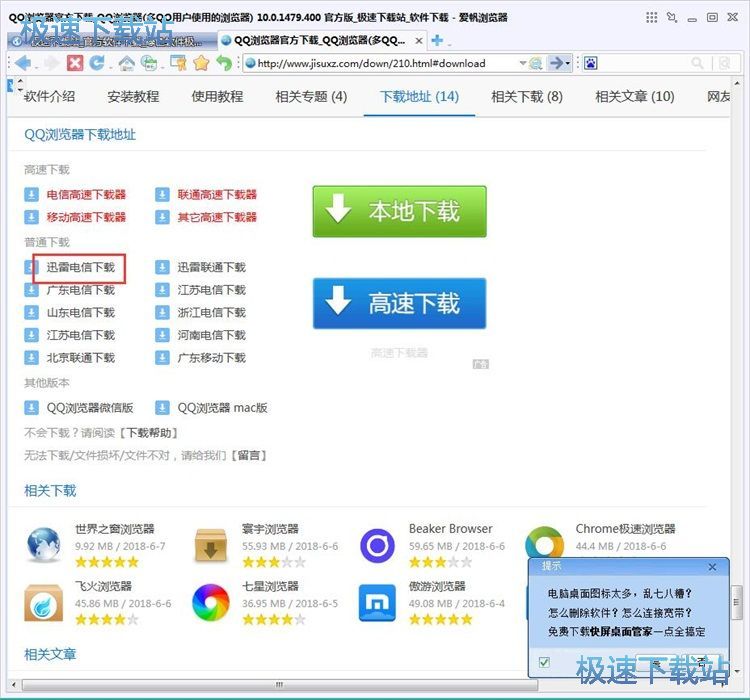Click the 江苏电信下载 link in right column
Image resolution: width=750 pixels, height=700 pixels.
click(x=212, y=290)
